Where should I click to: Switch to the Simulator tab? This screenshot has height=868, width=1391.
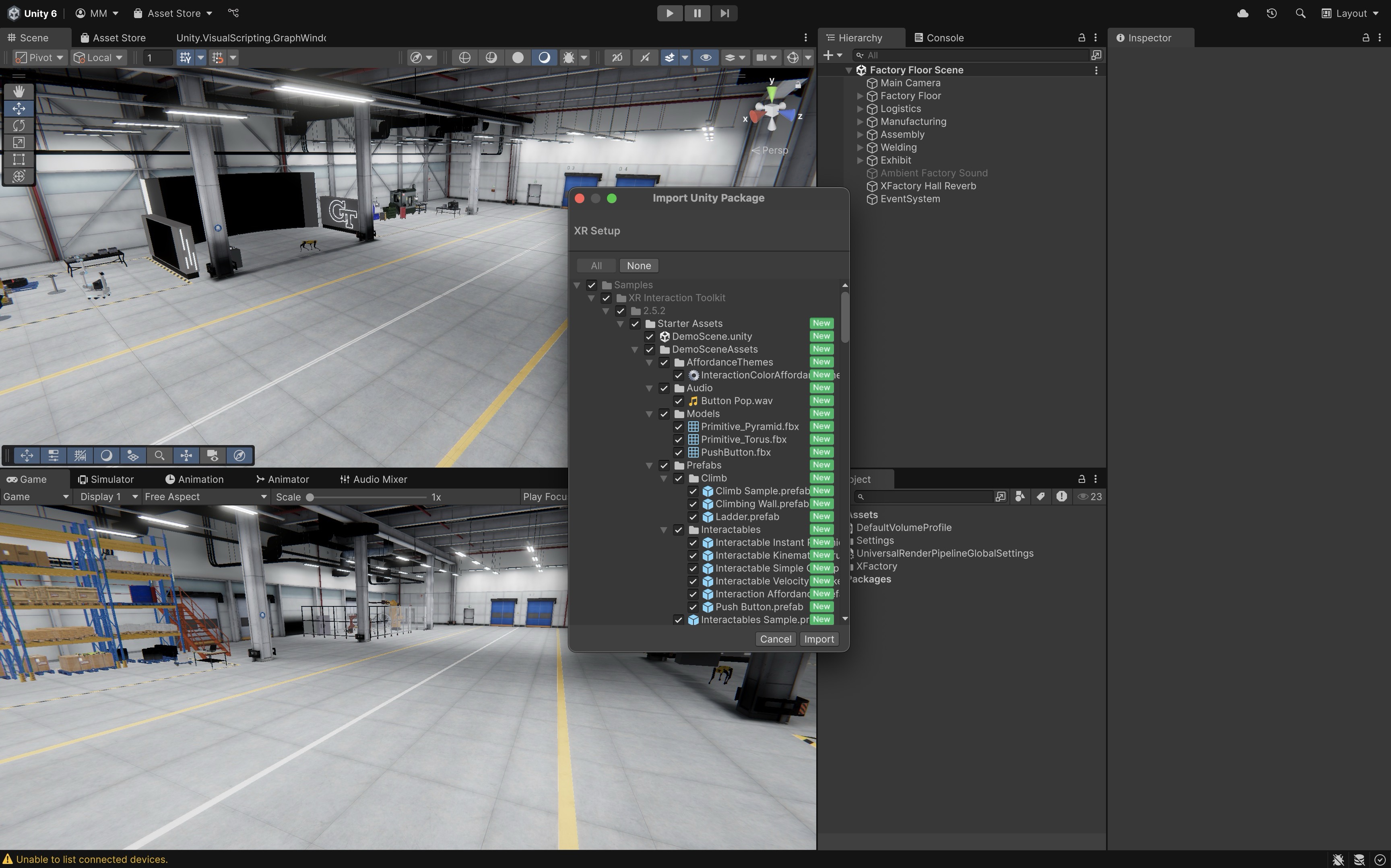pos(106,479)
